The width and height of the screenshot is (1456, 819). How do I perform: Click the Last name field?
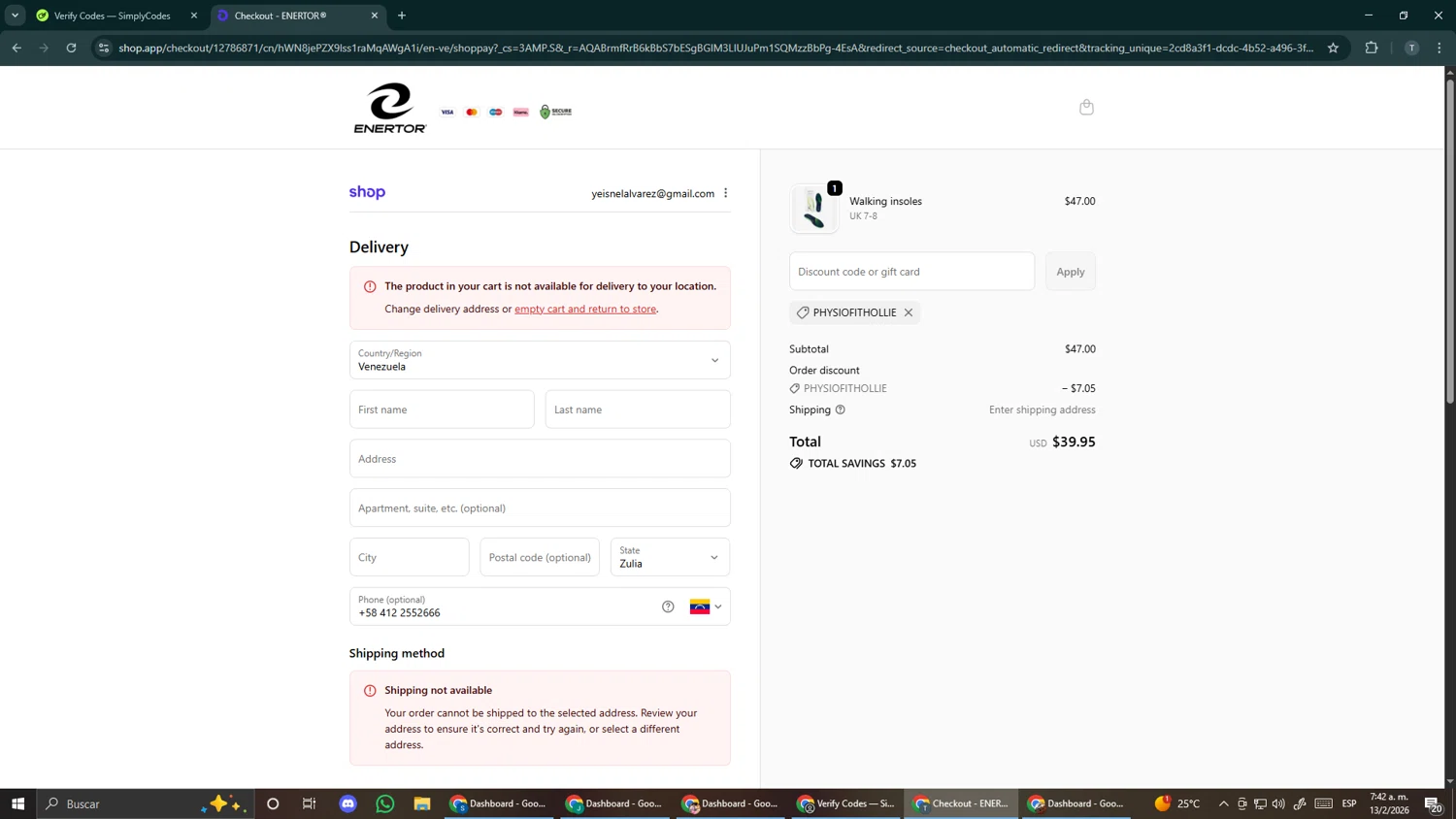pyautogui.click(x=638, y=409)
